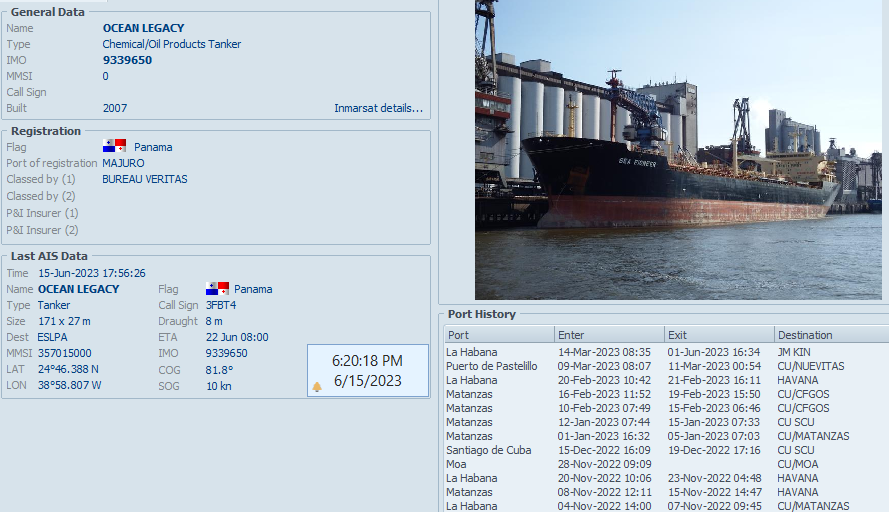Open the vessel photo thumbnail
889x512 pixels.
tap(678, 150)
